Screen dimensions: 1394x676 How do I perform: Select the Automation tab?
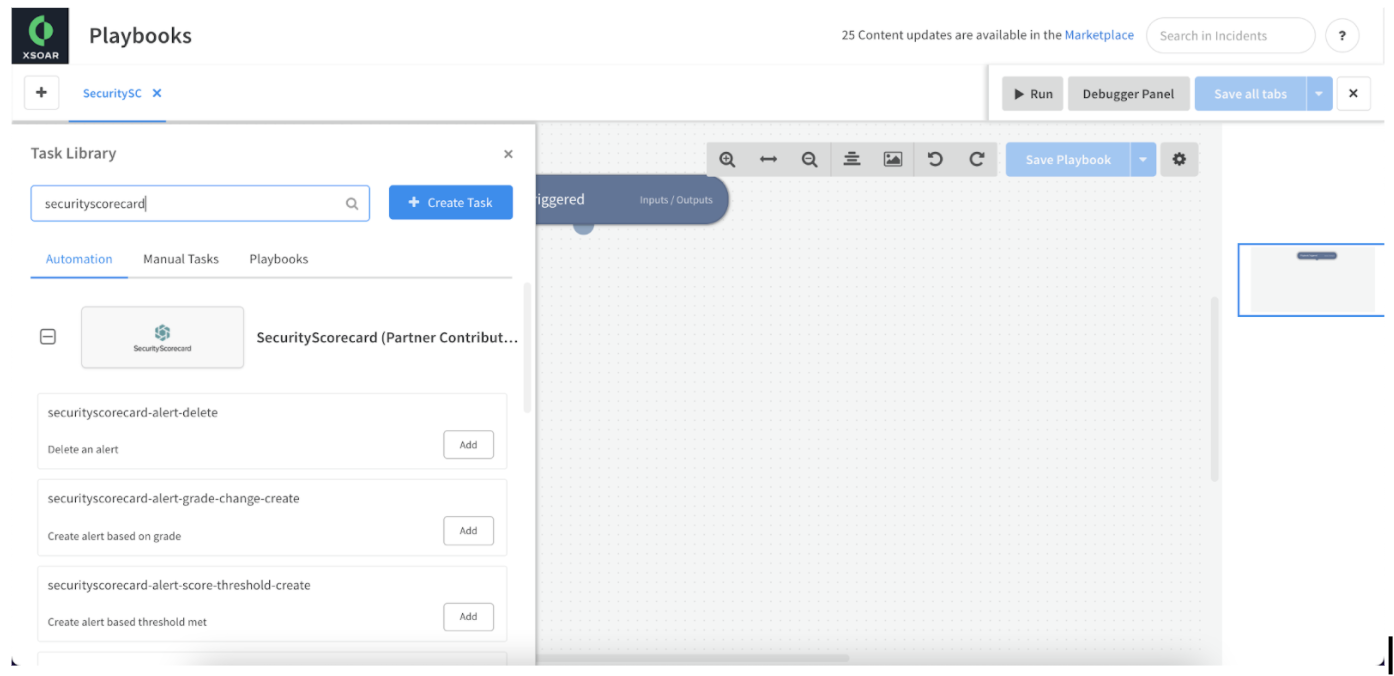79,258
